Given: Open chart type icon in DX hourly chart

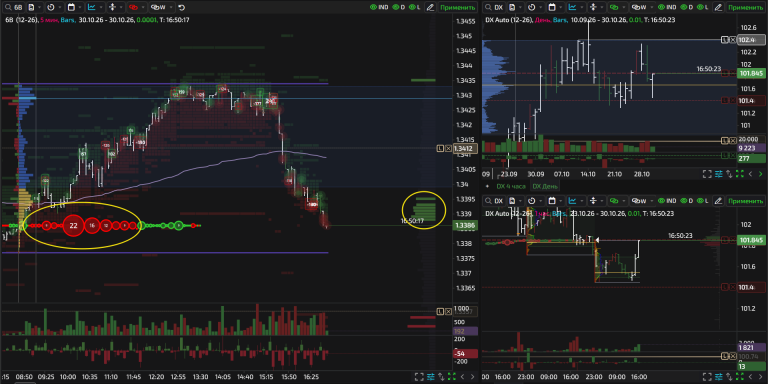Looking at the screenshot, I should (x=572, y=201).
